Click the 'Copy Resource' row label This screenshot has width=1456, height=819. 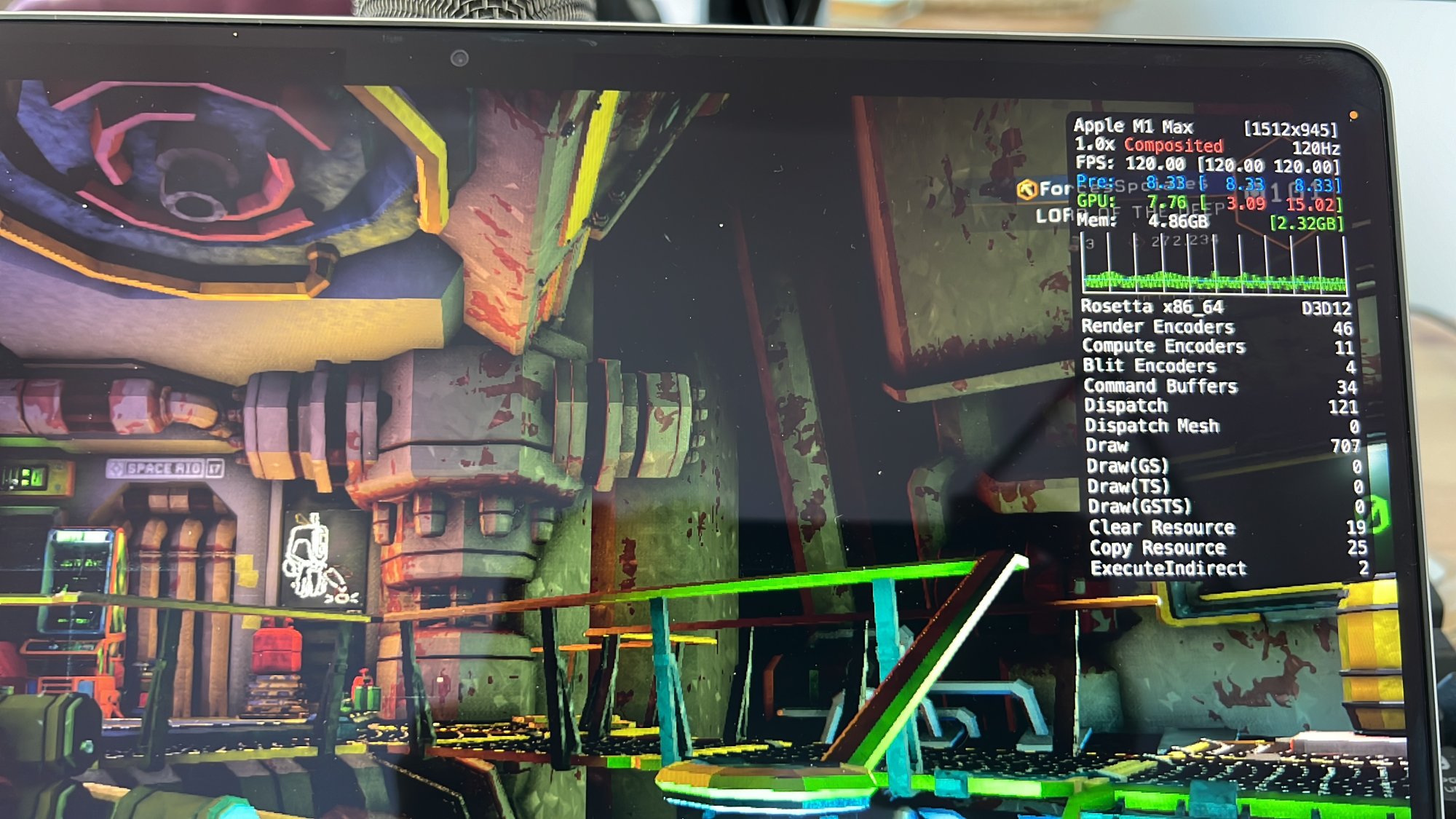1158,547
